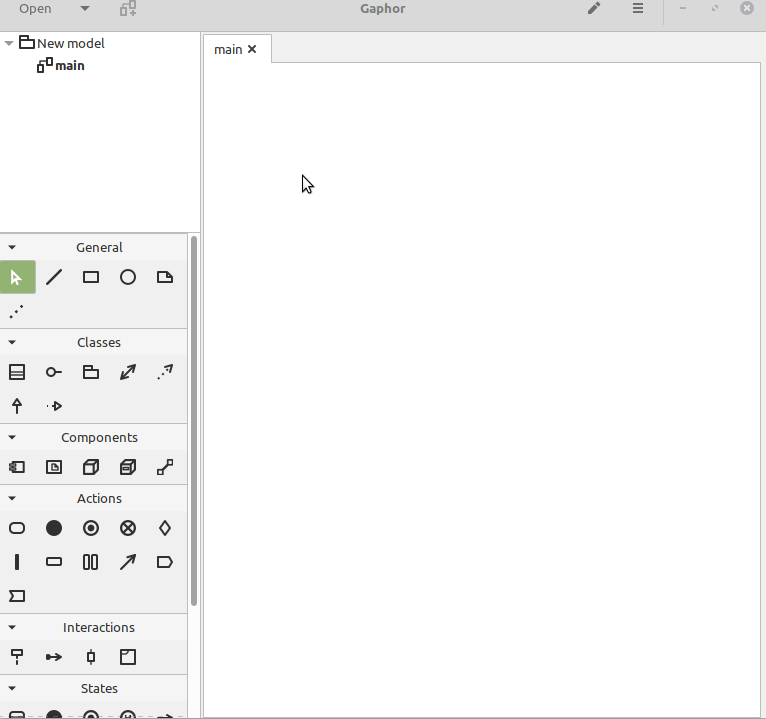Pick the Initial node filled circle in Actions
The height and width of the screenshot is (719, 766).
point(54,528)
